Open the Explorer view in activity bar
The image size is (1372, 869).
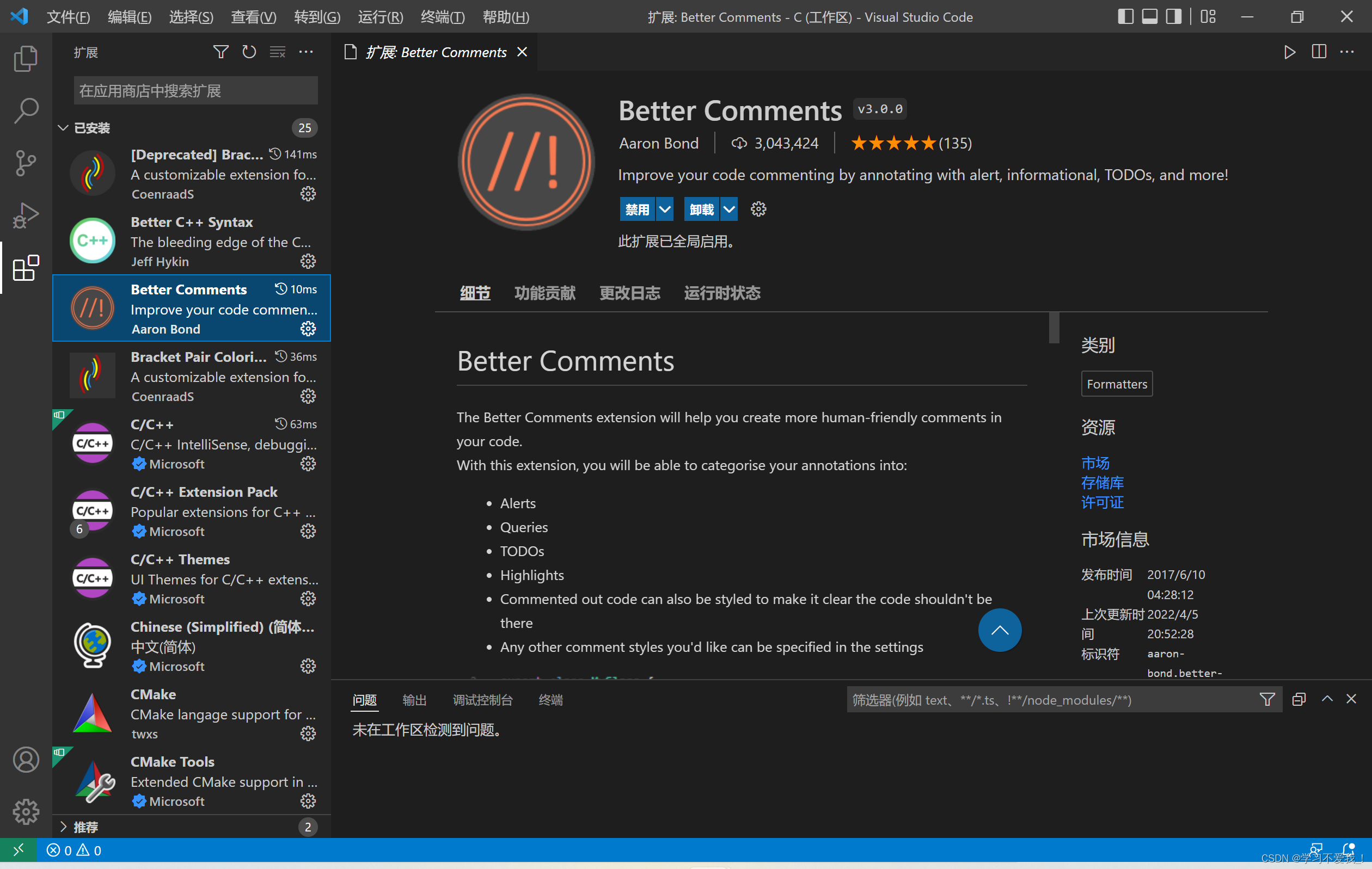tap(26, 59)
